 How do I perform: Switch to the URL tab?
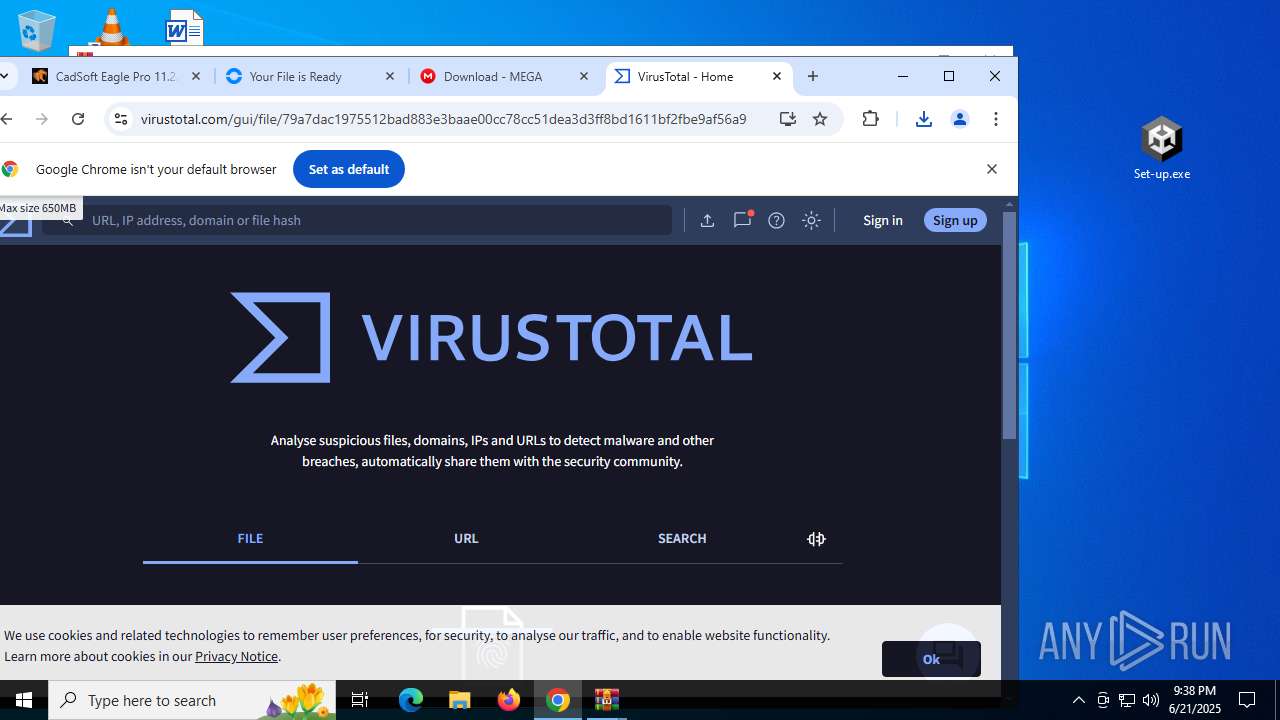point(466,538)
